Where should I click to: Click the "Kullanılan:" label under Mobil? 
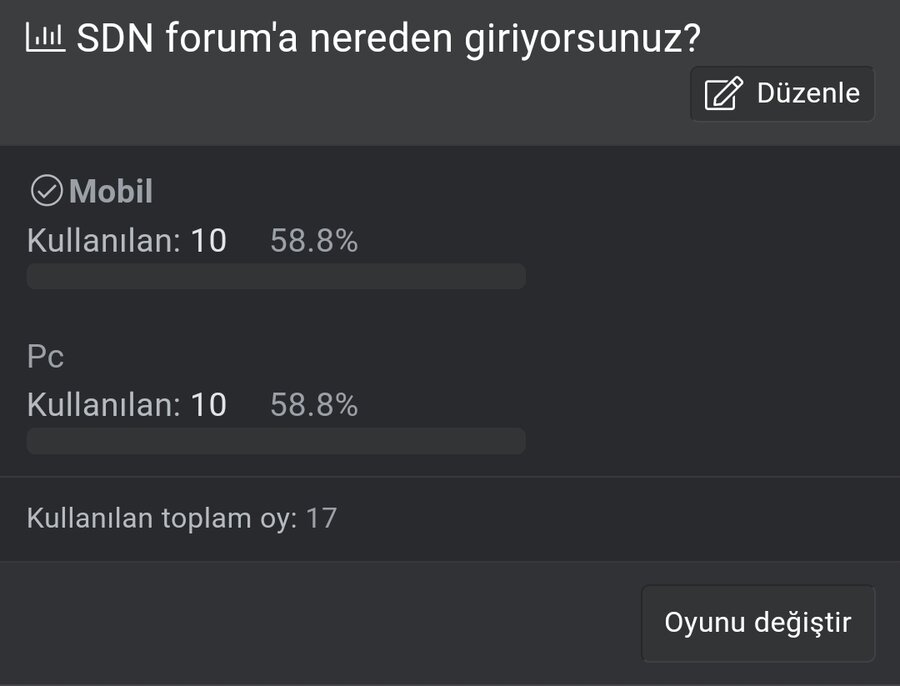[103, 241]
